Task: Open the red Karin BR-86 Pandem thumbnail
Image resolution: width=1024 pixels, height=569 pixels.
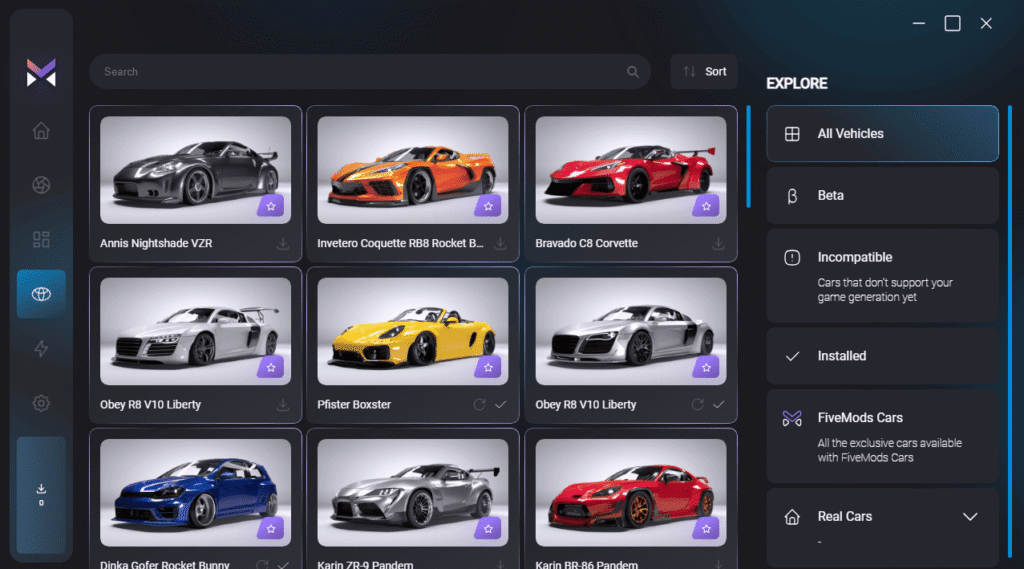Action: click(x=631, y=493)
